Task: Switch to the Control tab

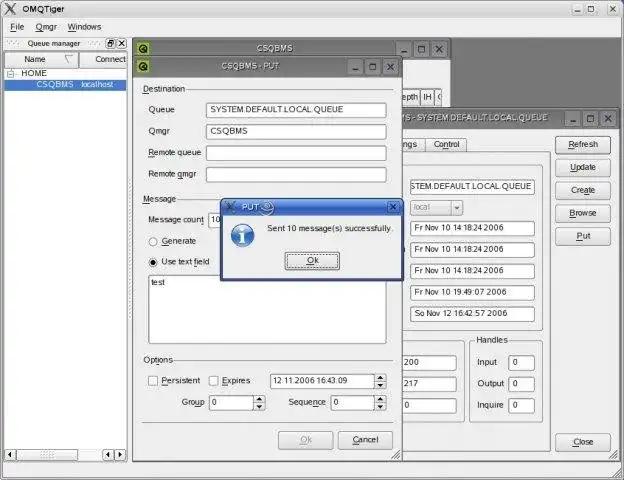Action: pos(446,144)
